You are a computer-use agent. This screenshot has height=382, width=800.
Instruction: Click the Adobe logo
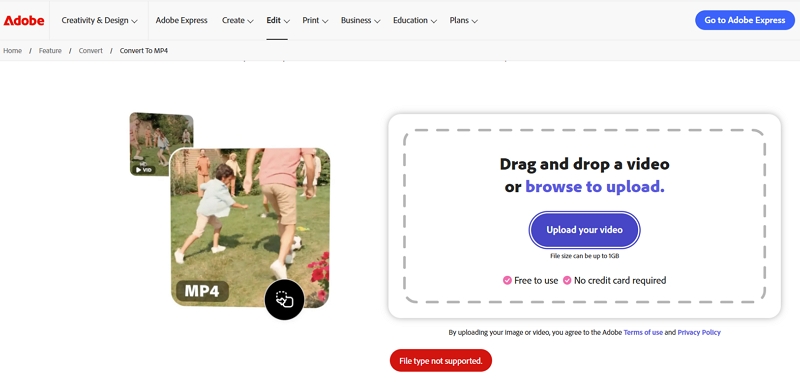tap(24, 20)
